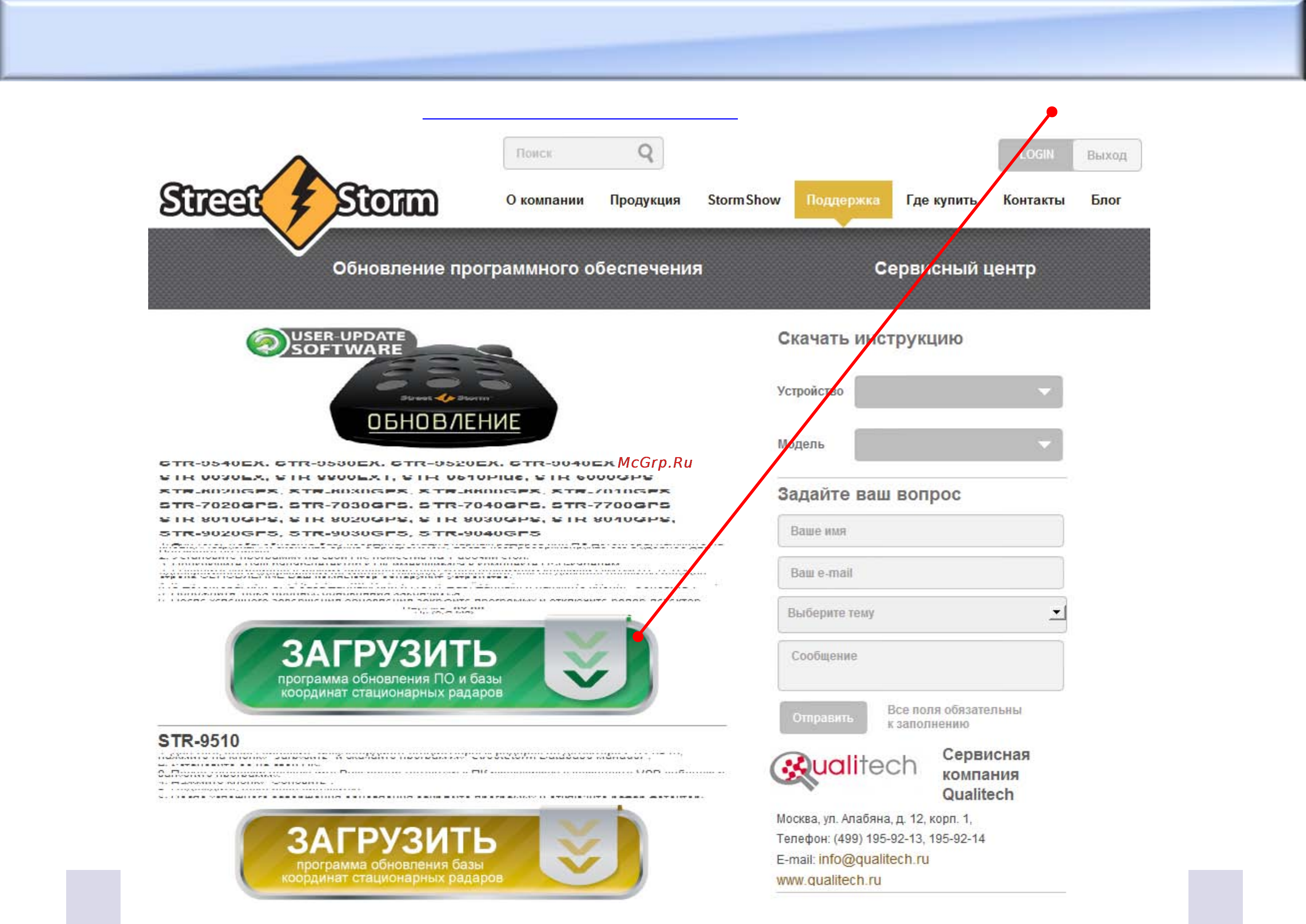The height and width of the screenshot is (924, 1306).
Task: Open the StormShow menu item
Action: [x=744, y=200]
